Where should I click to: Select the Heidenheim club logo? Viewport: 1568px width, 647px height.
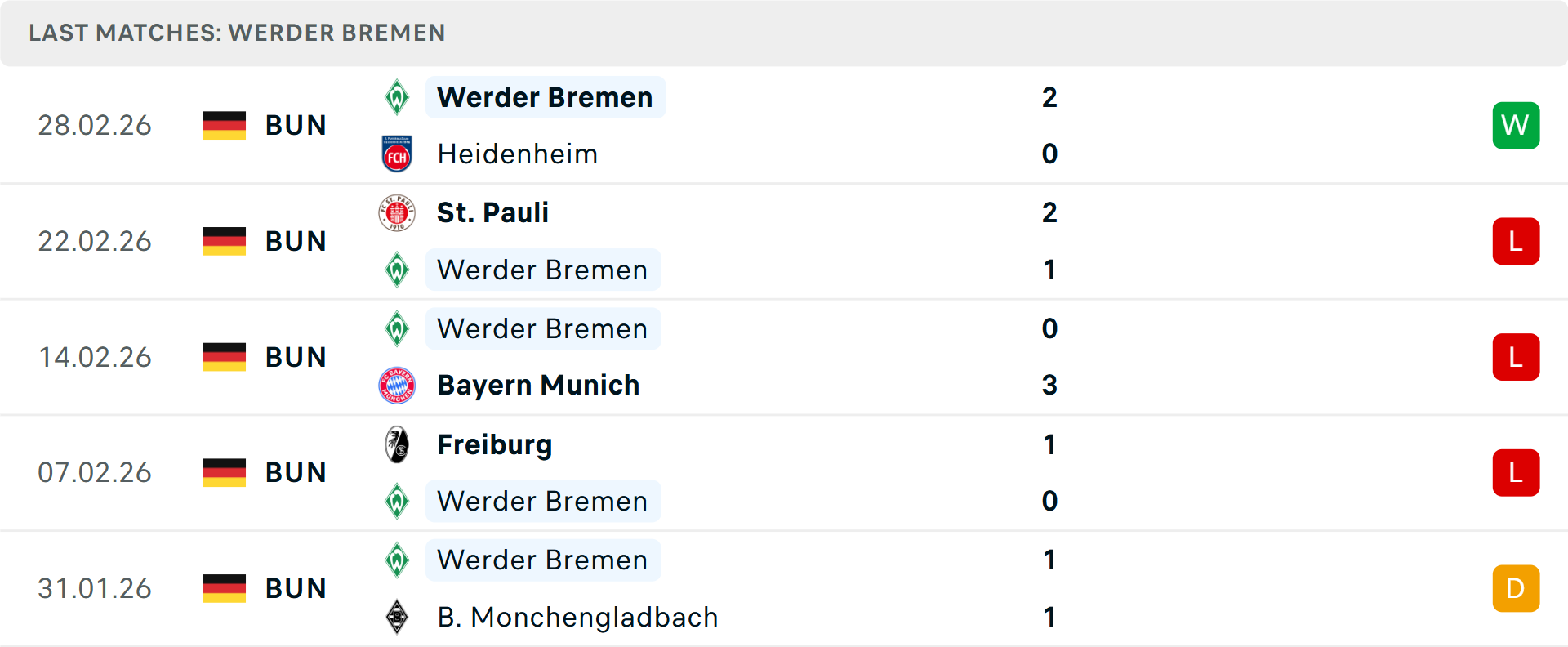coord(397,154)
